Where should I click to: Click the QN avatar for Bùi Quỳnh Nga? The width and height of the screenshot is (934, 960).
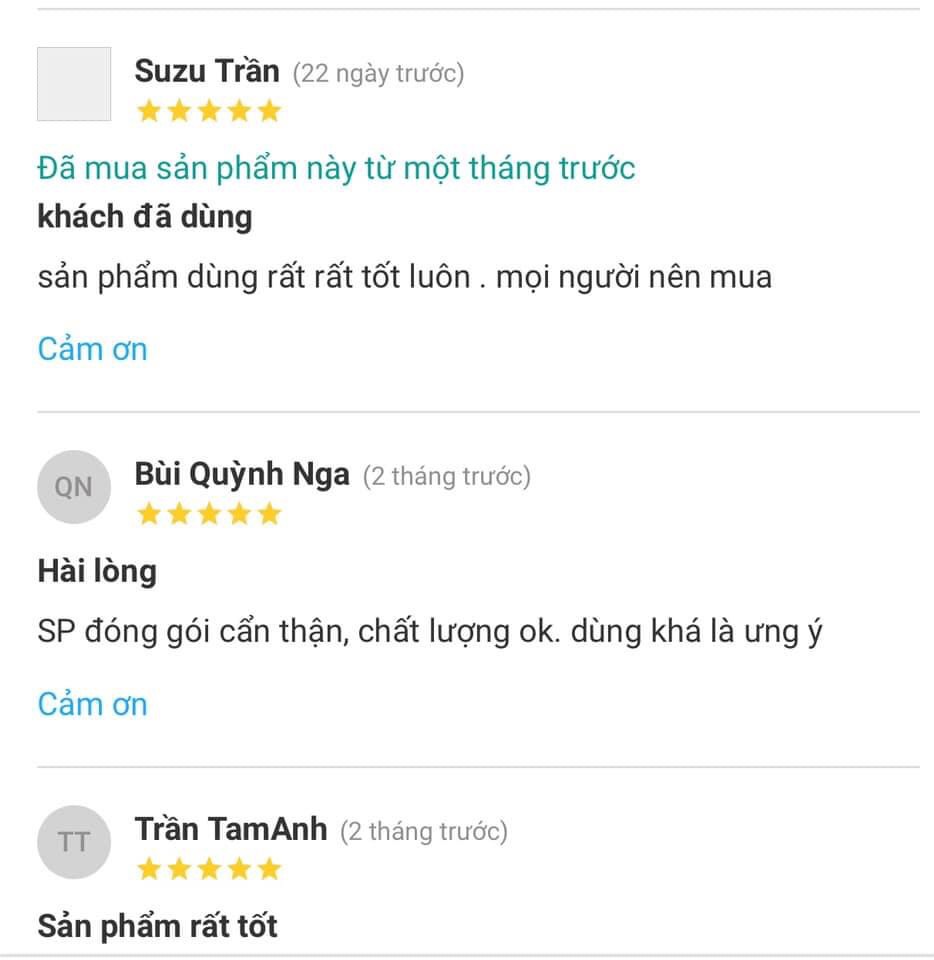74,486
